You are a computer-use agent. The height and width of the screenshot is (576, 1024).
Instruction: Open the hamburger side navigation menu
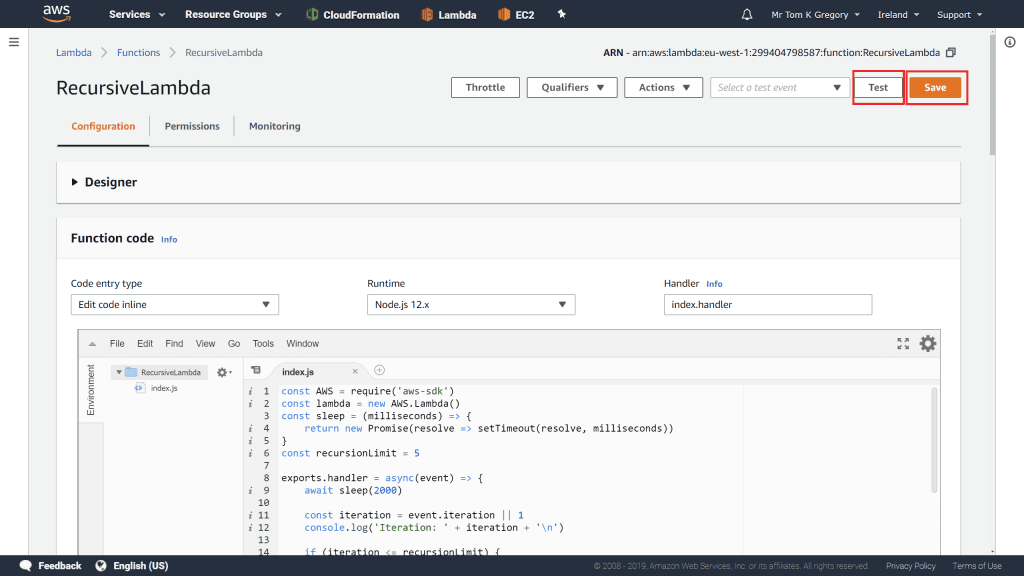tap(14, 42)
